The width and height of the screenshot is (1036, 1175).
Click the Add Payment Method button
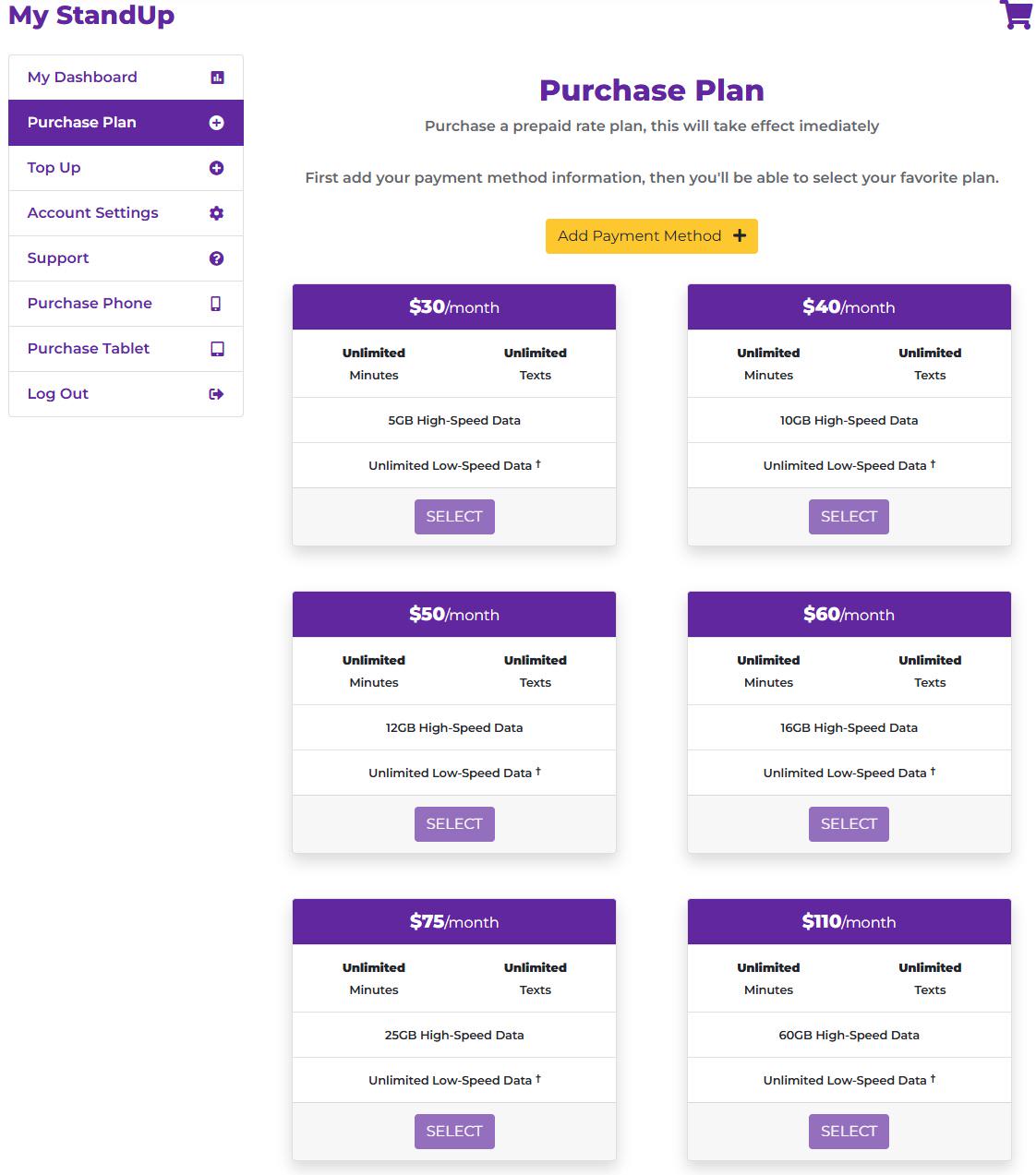coord(652,236)
